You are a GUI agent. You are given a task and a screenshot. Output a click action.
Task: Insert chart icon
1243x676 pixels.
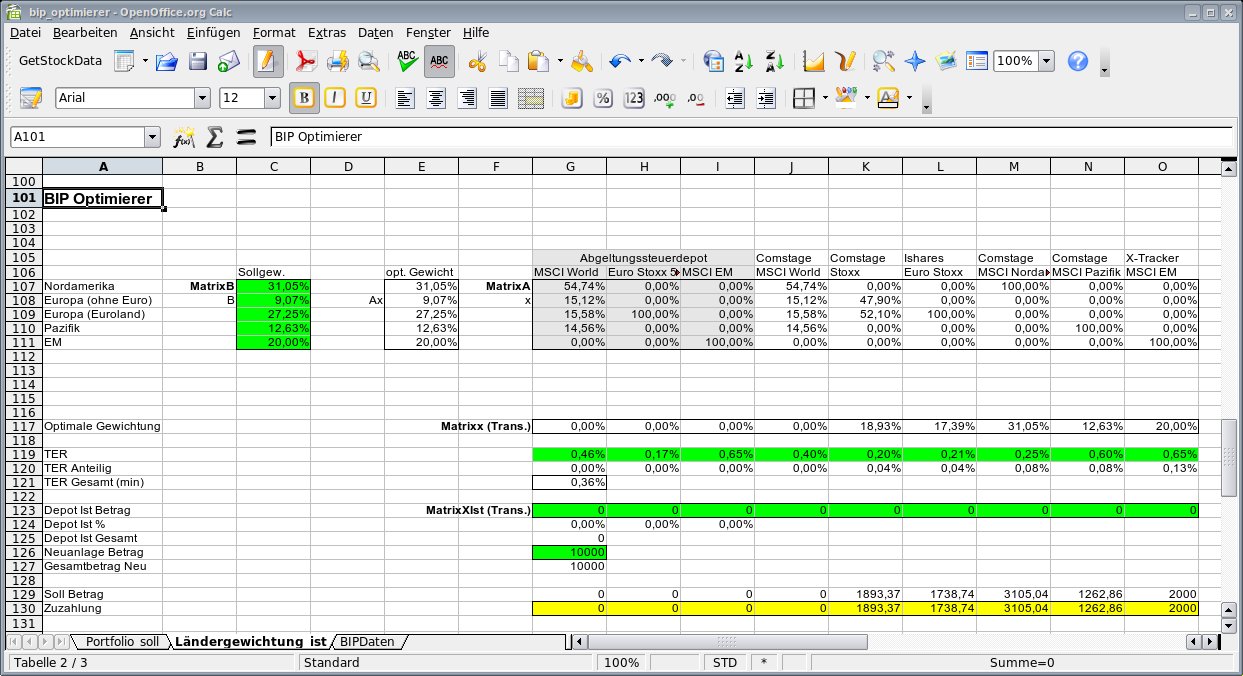tap(814, 61)
